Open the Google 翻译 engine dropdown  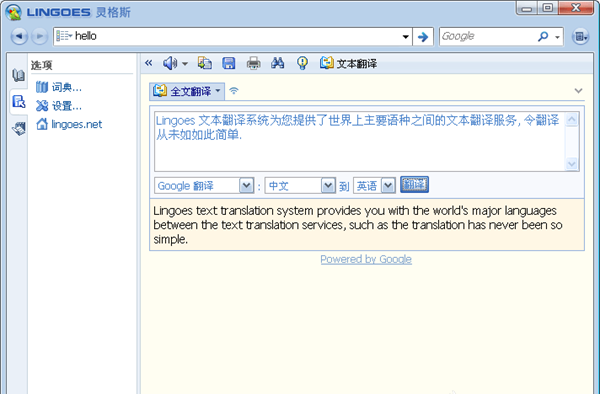(204, 186)
